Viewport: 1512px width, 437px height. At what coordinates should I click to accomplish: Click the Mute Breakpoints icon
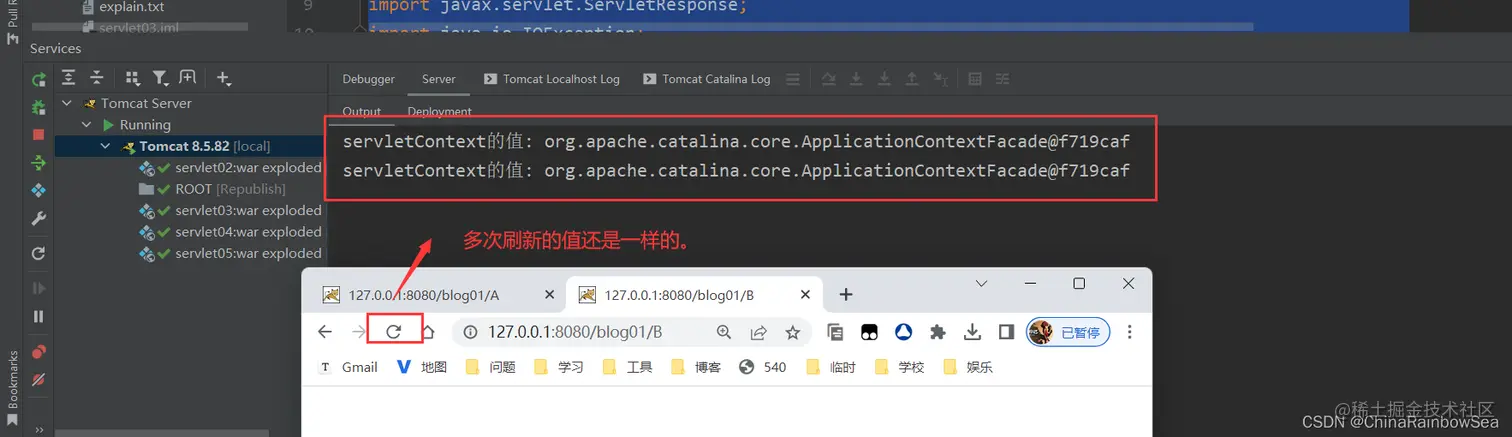tap(39, 379)
